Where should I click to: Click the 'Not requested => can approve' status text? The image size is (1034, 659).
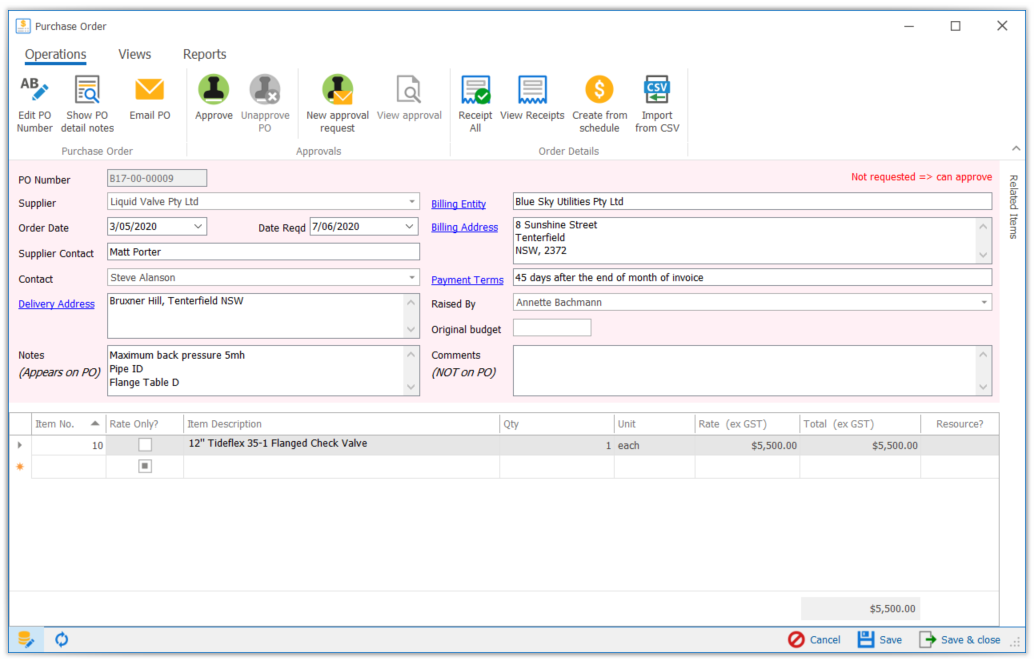(x=921, y=177)
